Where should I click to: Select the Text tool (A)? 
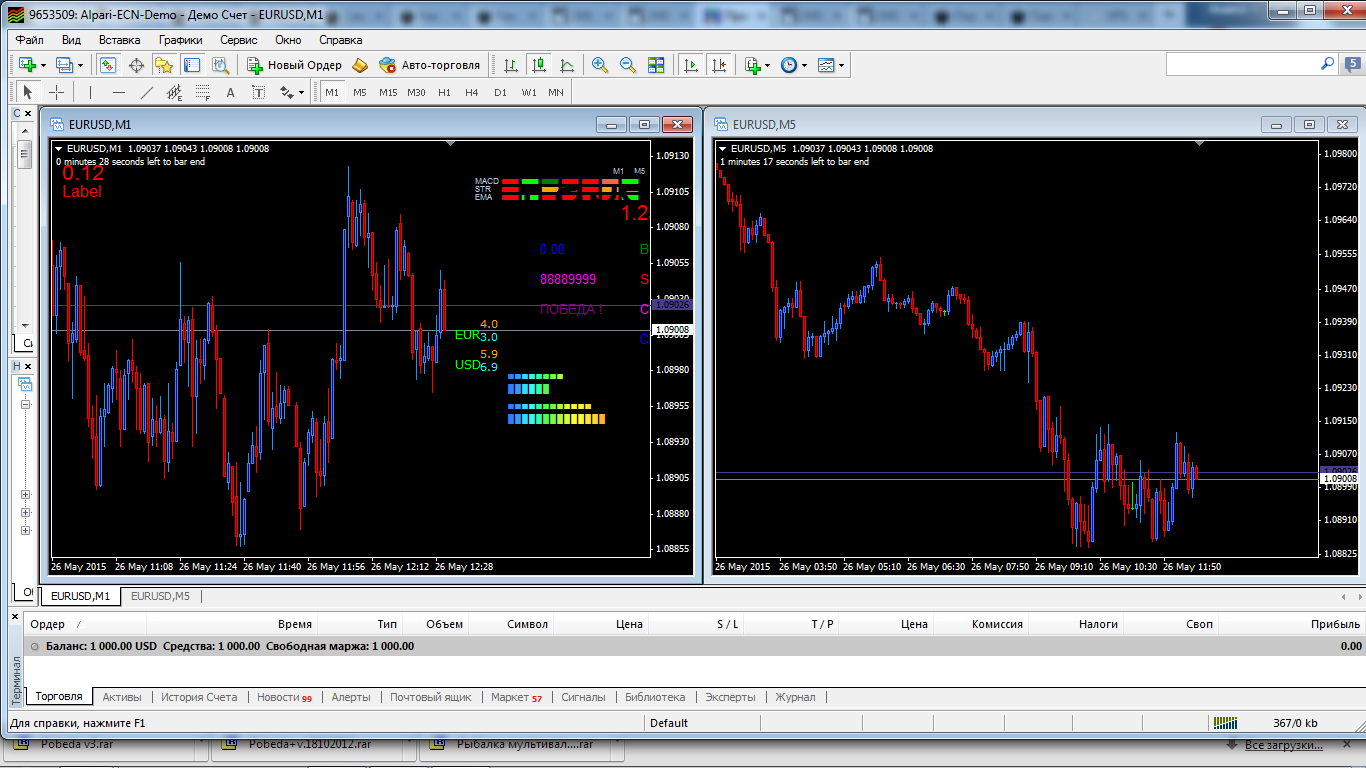[x=230, y=92]
